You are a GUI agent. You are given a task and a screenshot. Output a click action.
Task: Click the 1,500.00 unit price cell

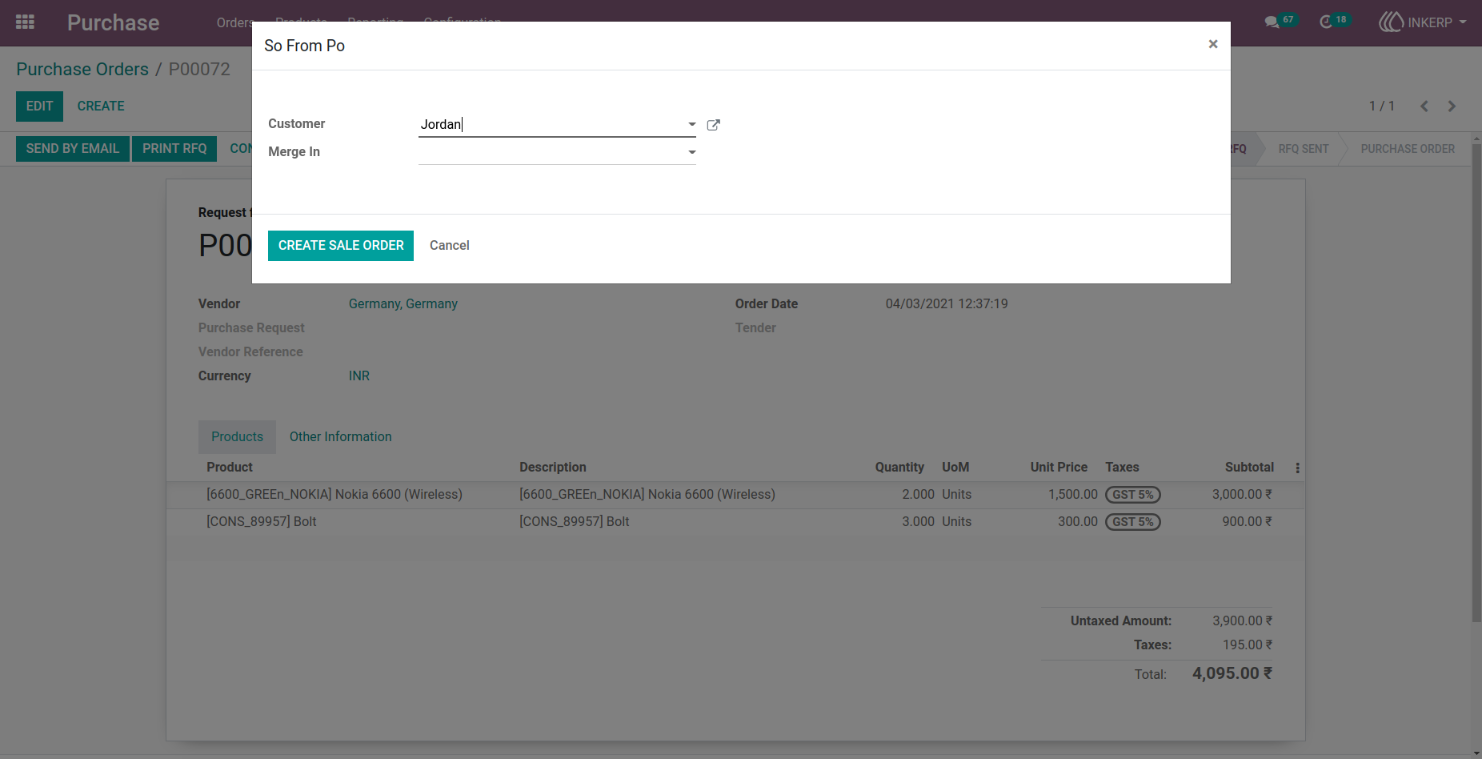tap(1073, 494)
